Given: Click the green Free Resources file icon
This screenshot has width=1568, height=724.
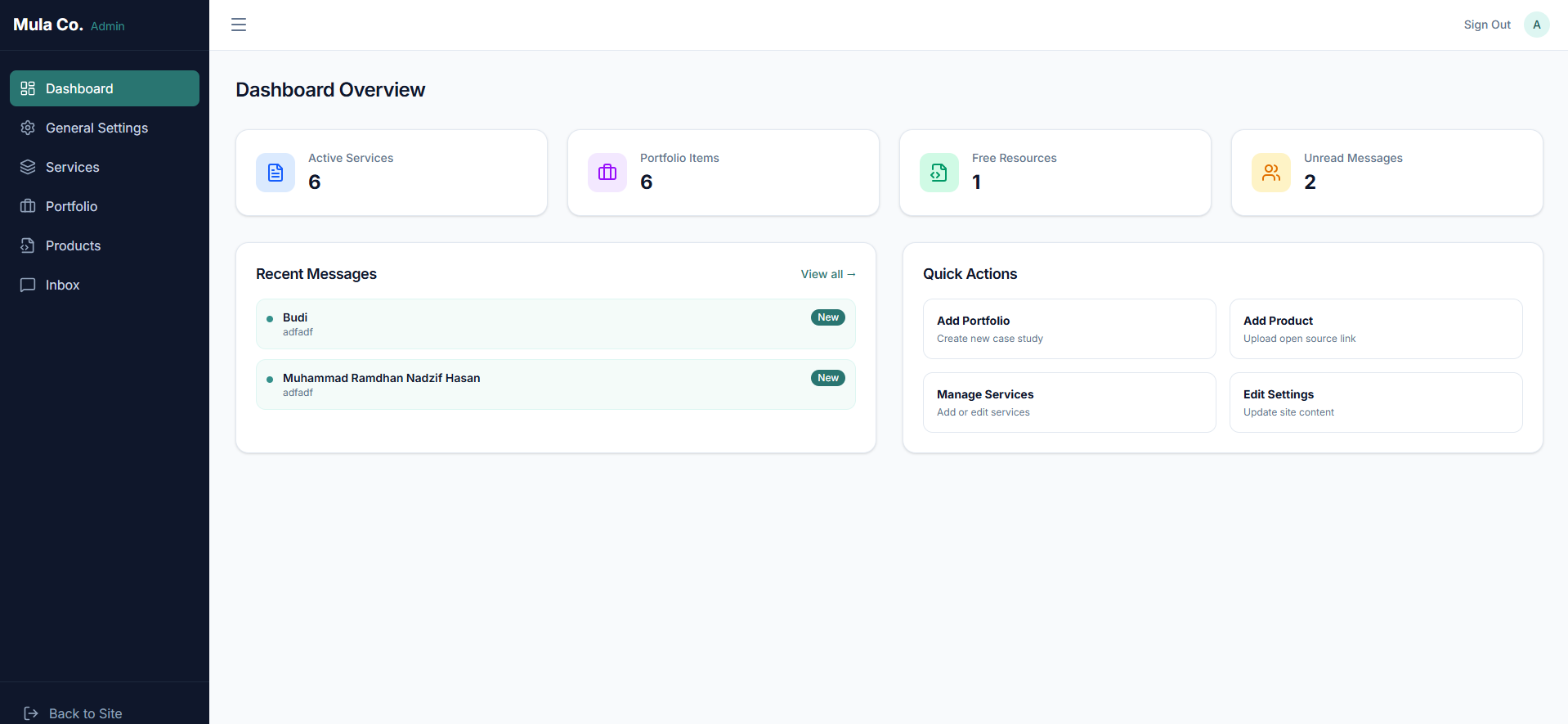Looking at the screenshot, I should [x=939, y=173].
